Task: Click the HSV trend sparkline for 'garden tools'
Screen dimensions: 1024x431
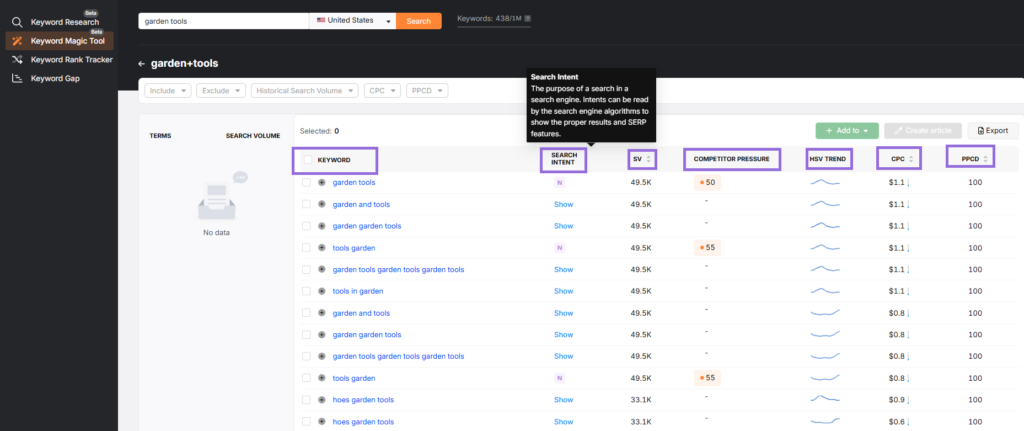Action: 825,183
